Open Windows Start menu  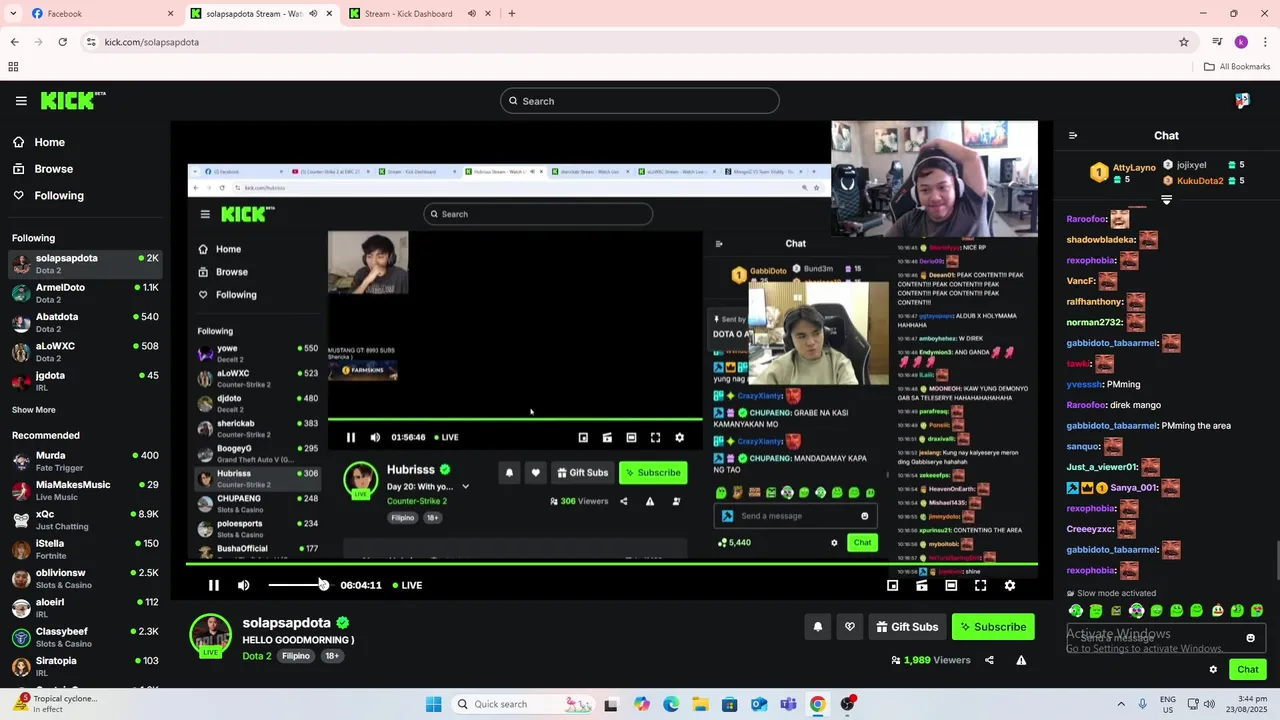(x=433, y=704)
